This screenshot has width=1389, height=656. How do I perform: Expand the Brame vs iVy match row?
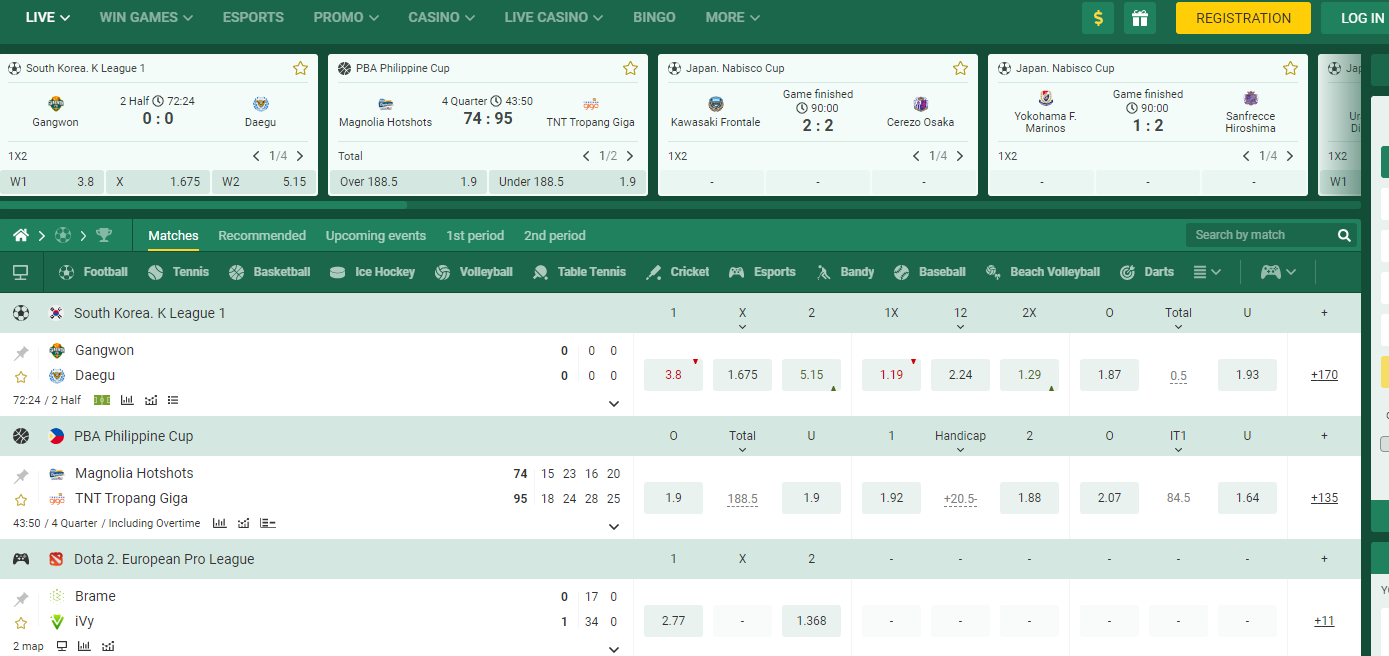(614, 649)
